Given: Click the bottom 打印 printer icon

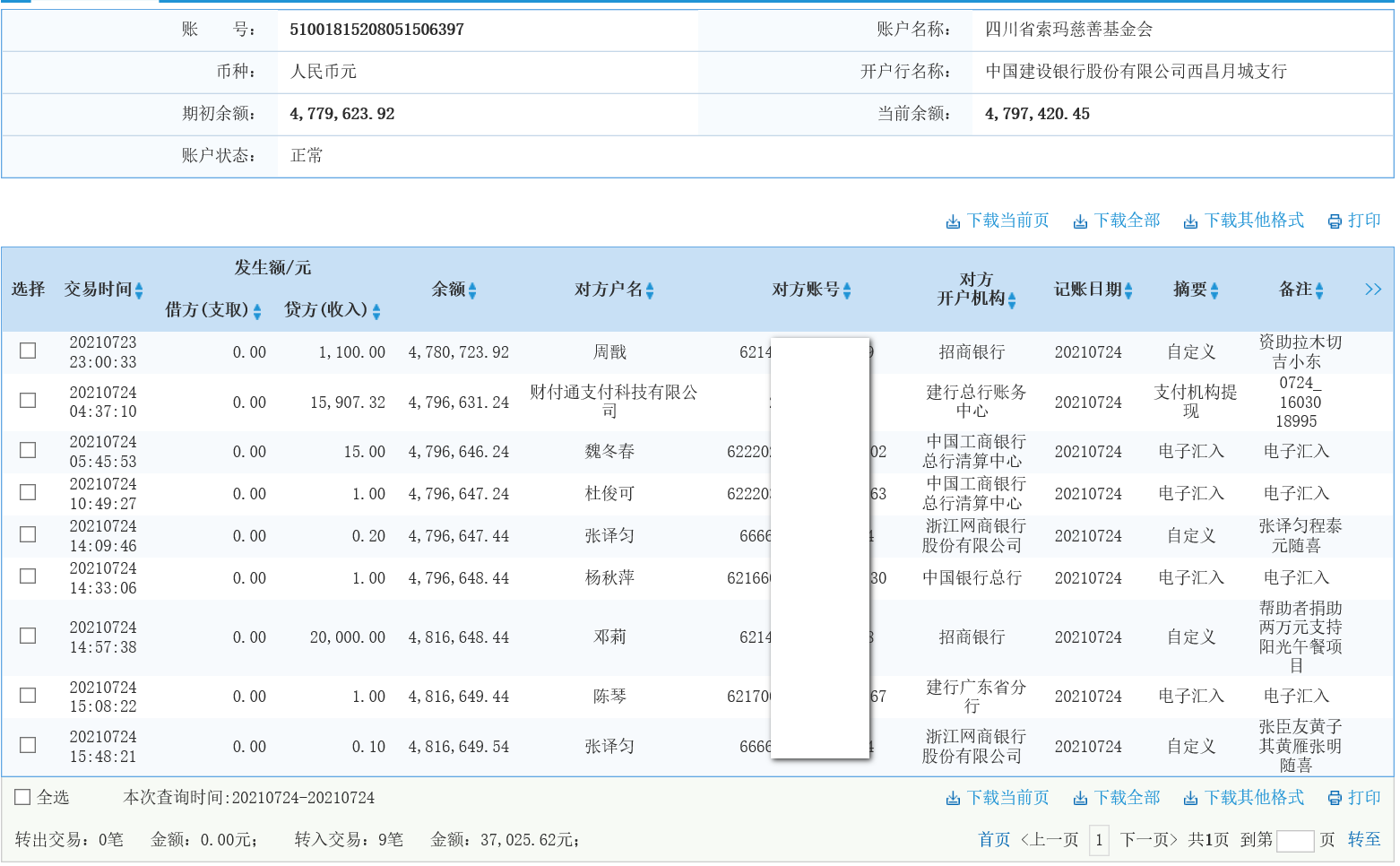Looking at the screenshot, I should pyautogui.click(x=1333, y=797).
